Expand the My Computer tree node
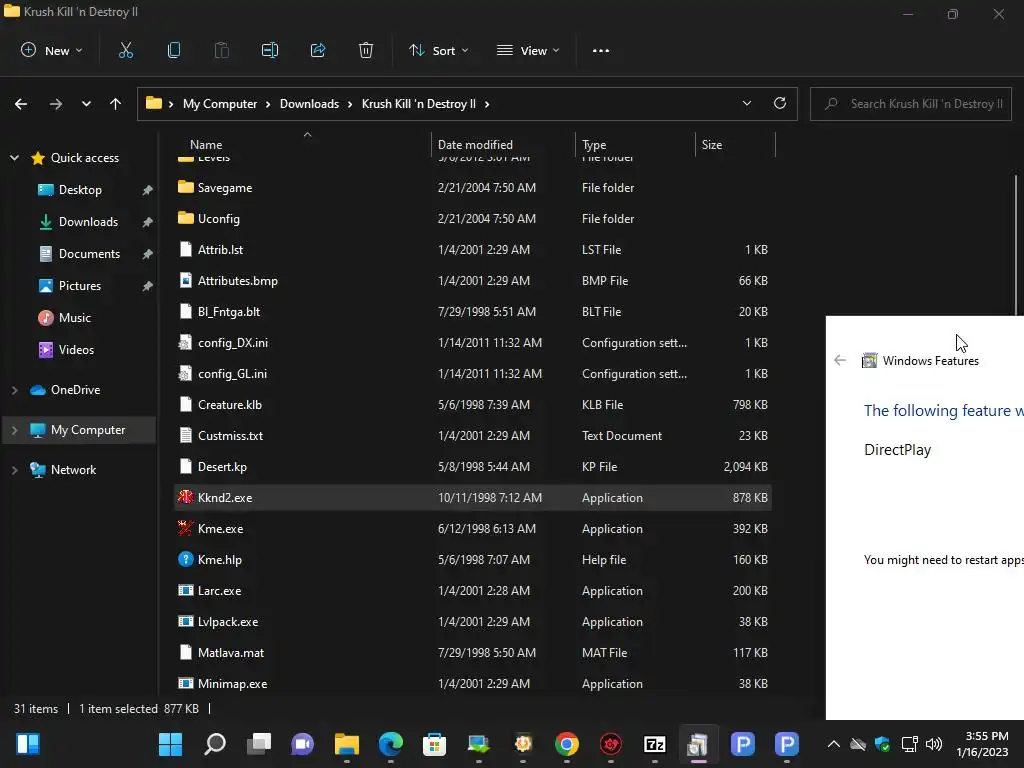 pyautogui.click(x=14, y=430)
